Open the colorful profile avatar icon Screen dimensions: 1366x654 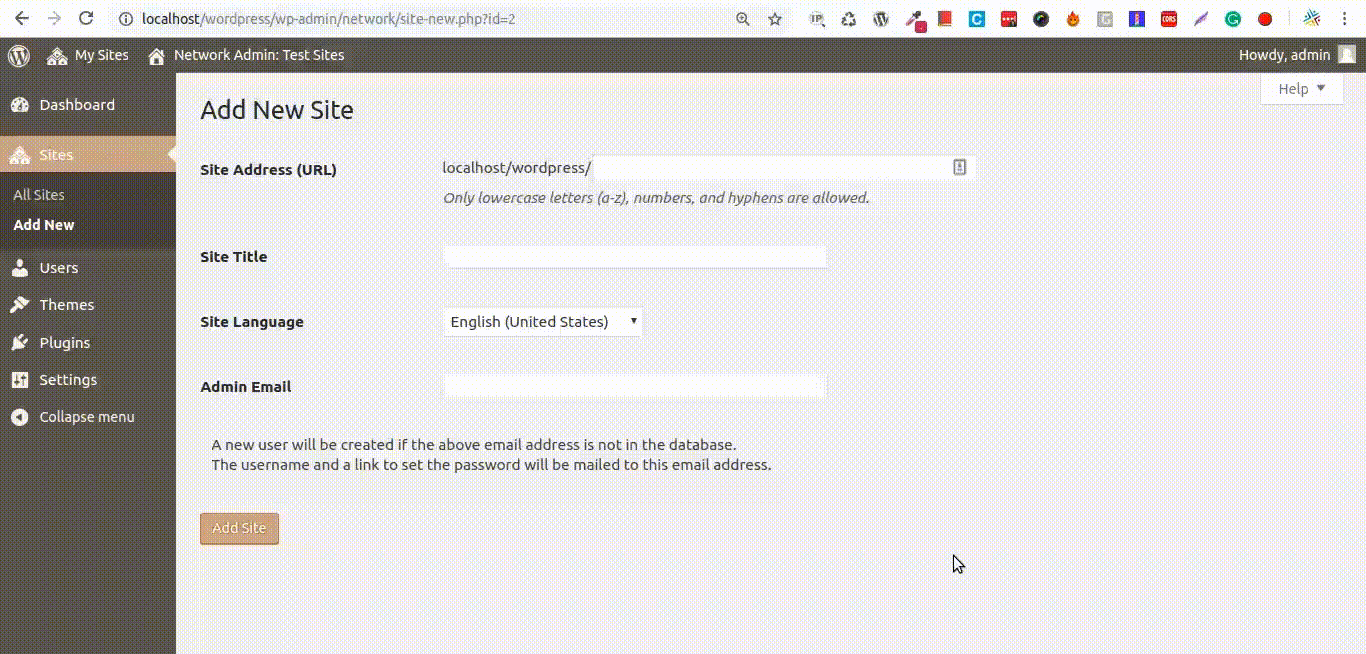pyautogui.click(x=1312, y=19)
